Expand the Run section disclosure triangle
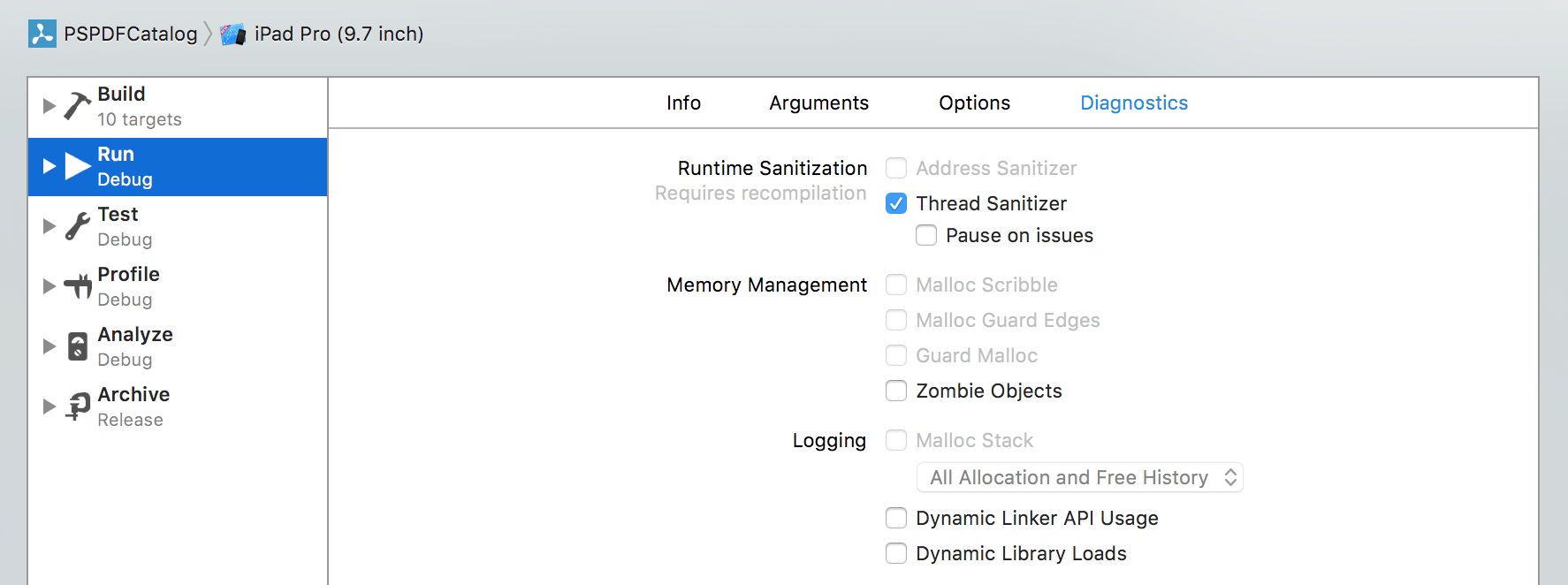Image resolution: width=1568 pixels, height=585 pixels. [49, 166]
